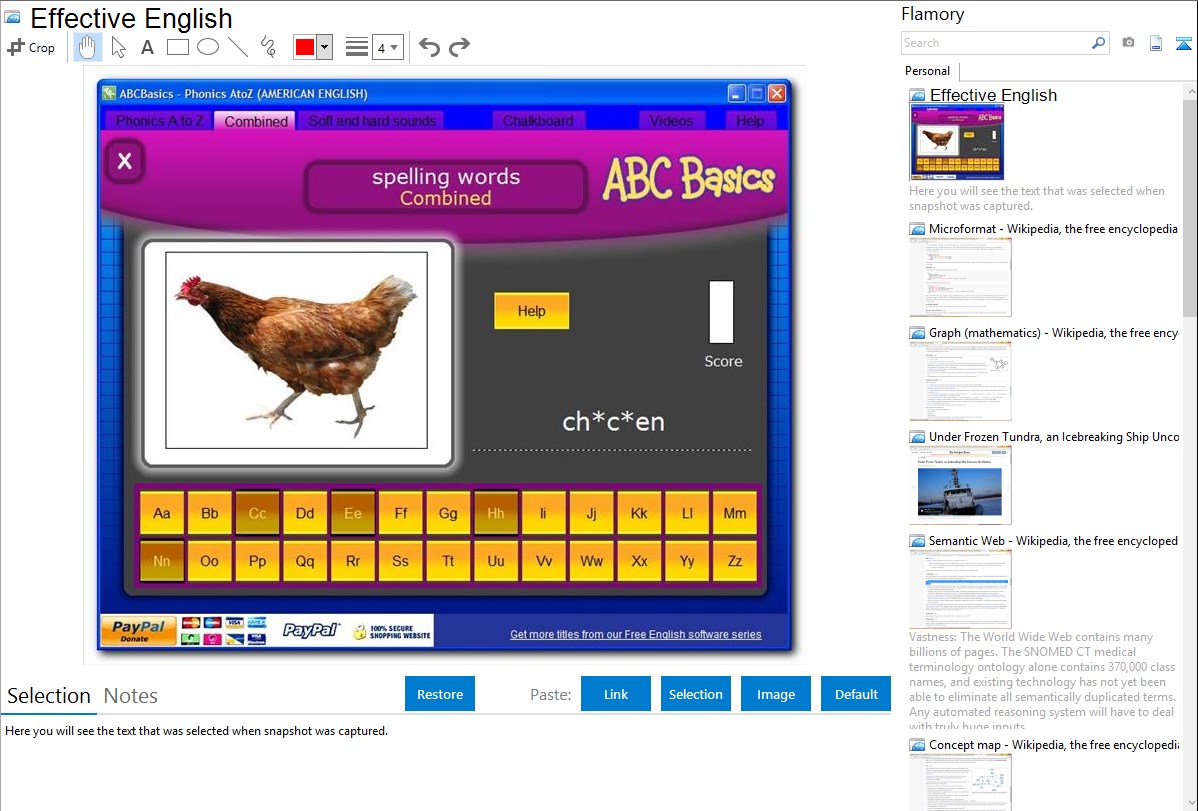This screenshot has height=811, width=1198.
Task: Open the Chalkboard tab
Action: (538, 121)
